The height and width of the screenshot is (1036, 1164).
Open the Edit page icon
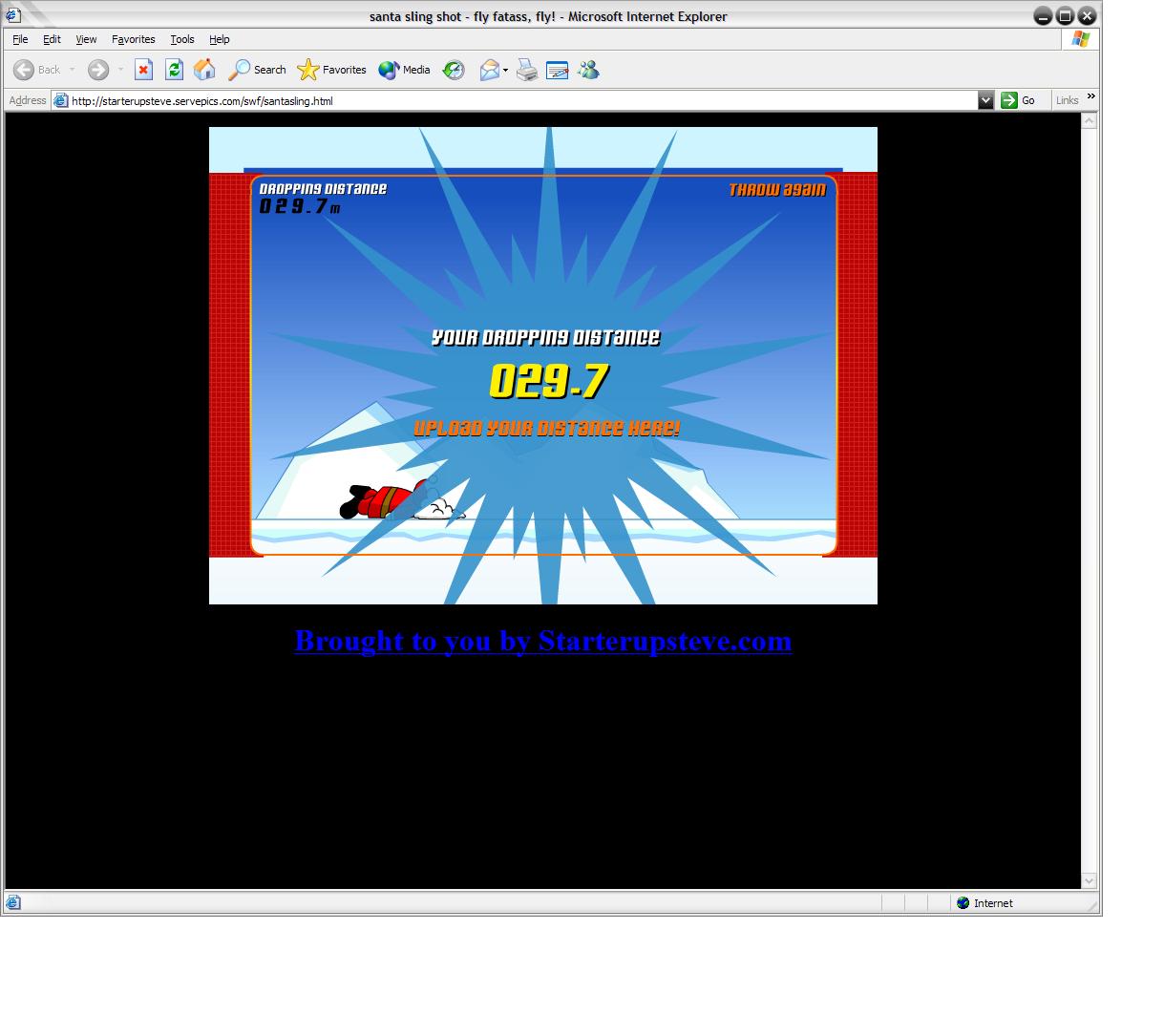tap(558, 70)
